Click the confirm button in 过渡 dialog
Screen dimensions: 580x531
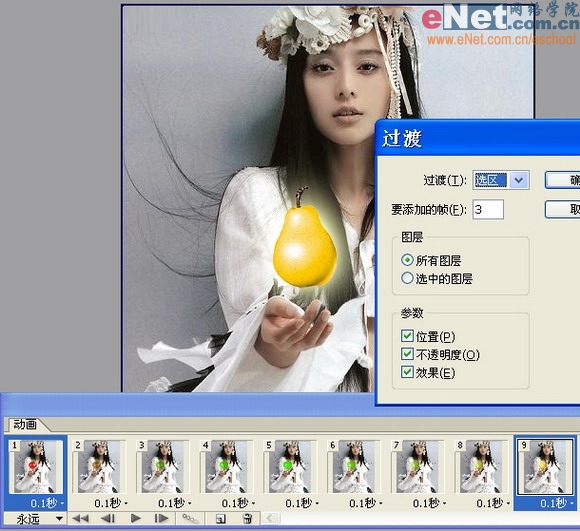563,180
